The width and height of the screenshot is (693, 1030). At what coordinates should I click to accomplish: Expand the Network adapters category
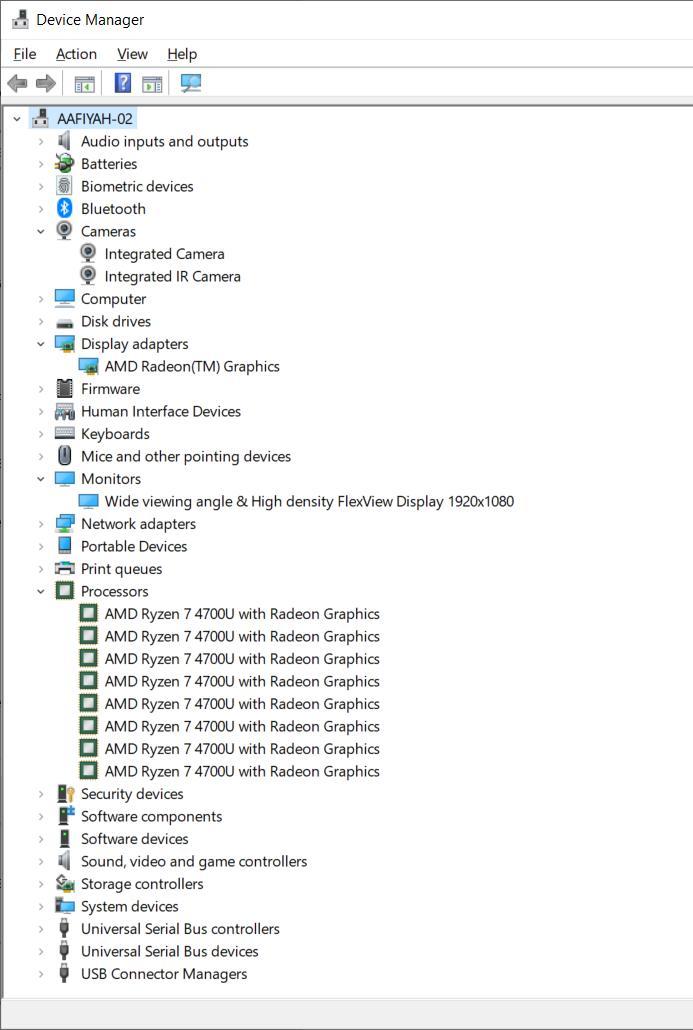click(x=41, y=524)
